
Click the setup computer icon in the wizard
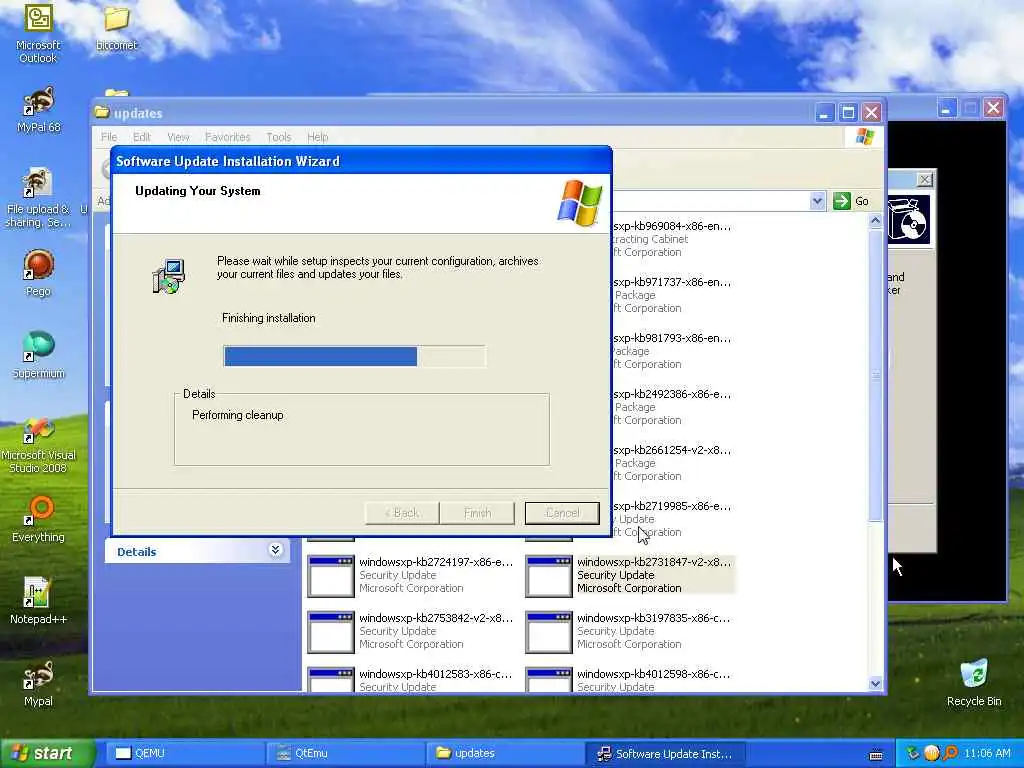168,276
